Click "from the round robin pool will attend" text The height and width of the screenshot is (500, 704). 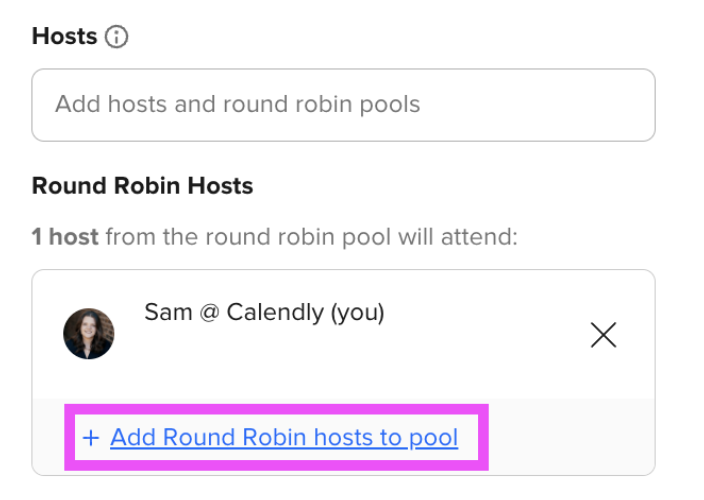[x=312, y=237]
